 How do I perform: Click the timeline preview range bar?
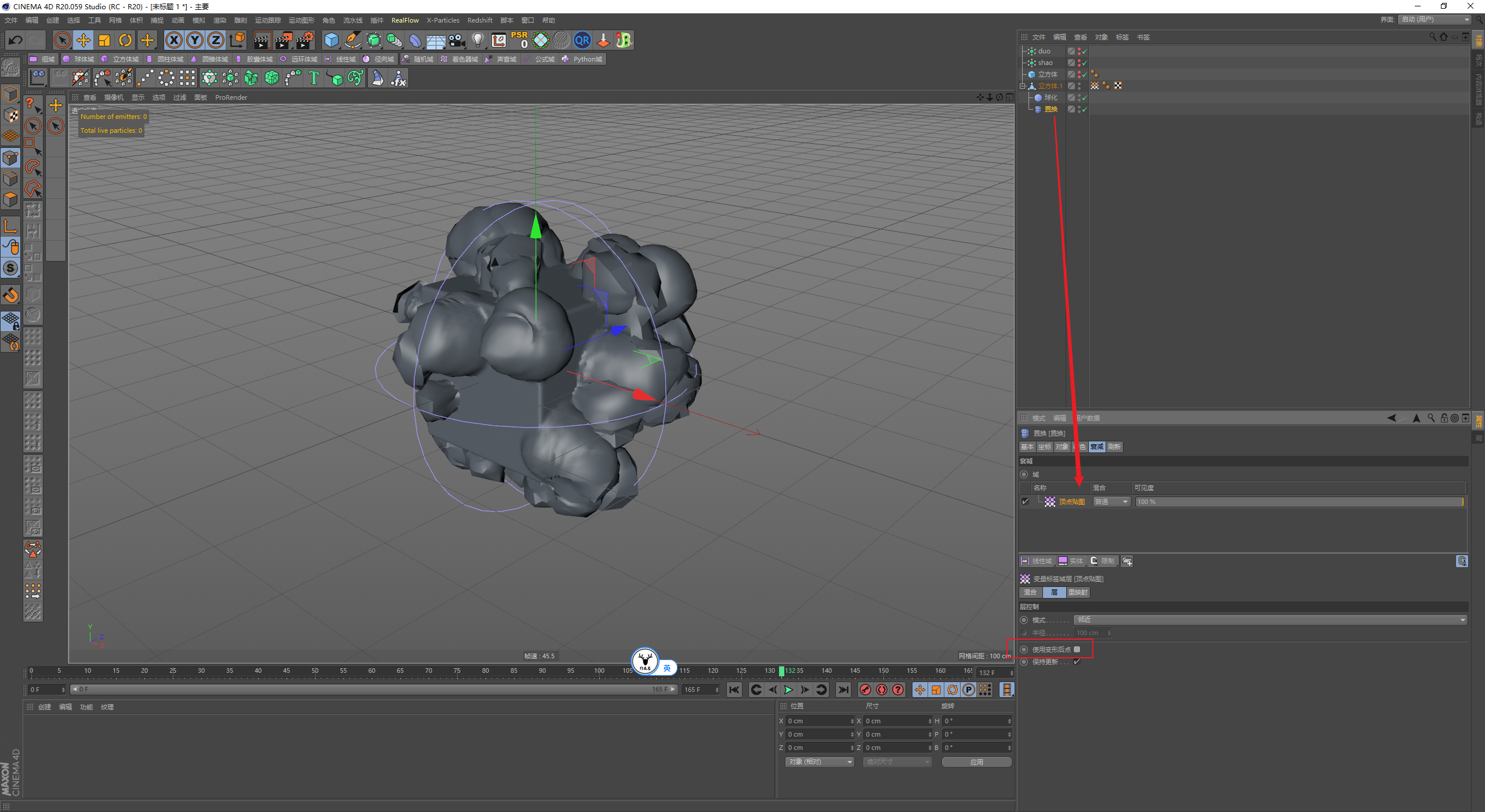[374, 690]
